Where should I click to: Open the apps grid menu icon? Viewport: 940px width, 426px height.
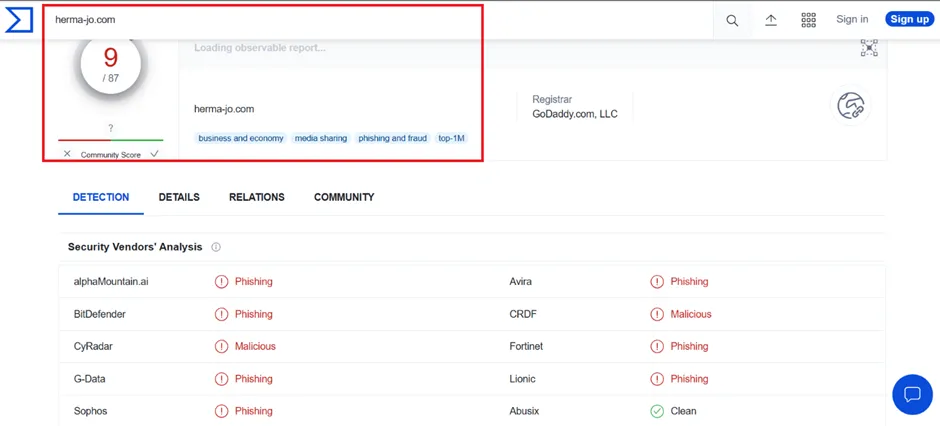[809, 20]
